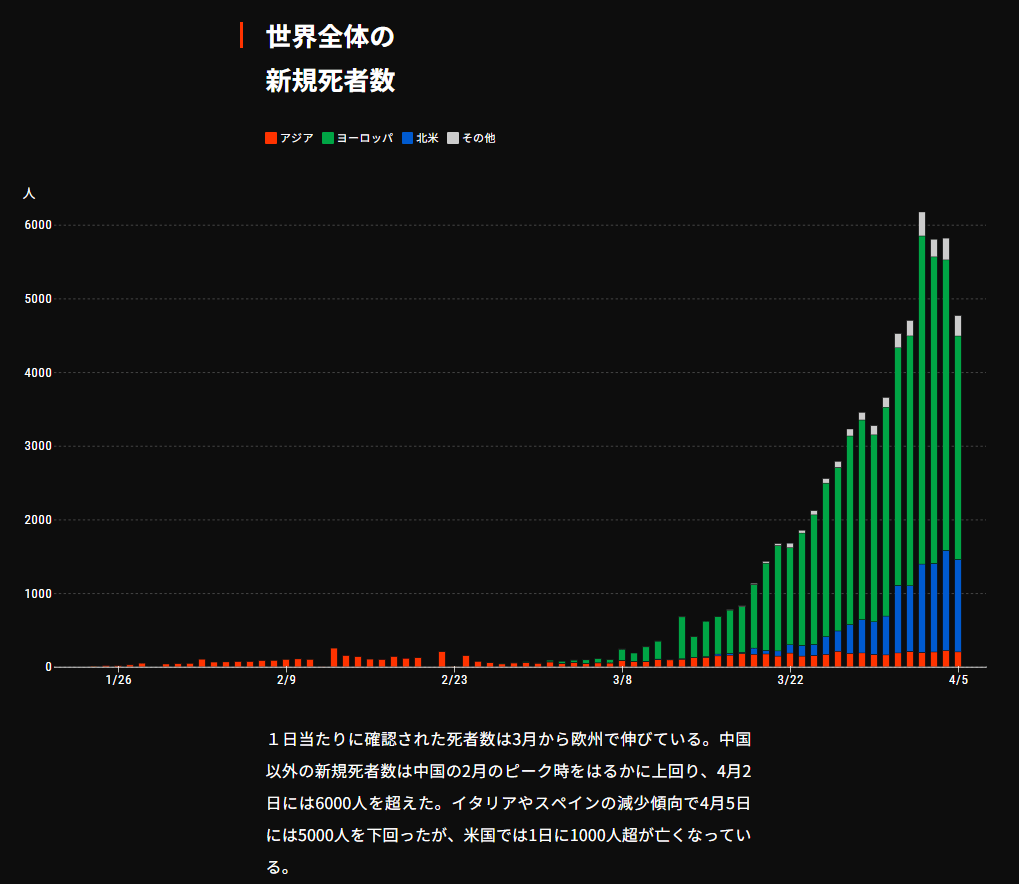Viewport: 1019px width, 884px height.
Task: Click the chart title 世界全体の新規死者数
Action: pyautogui.click(x=330, y=60)
